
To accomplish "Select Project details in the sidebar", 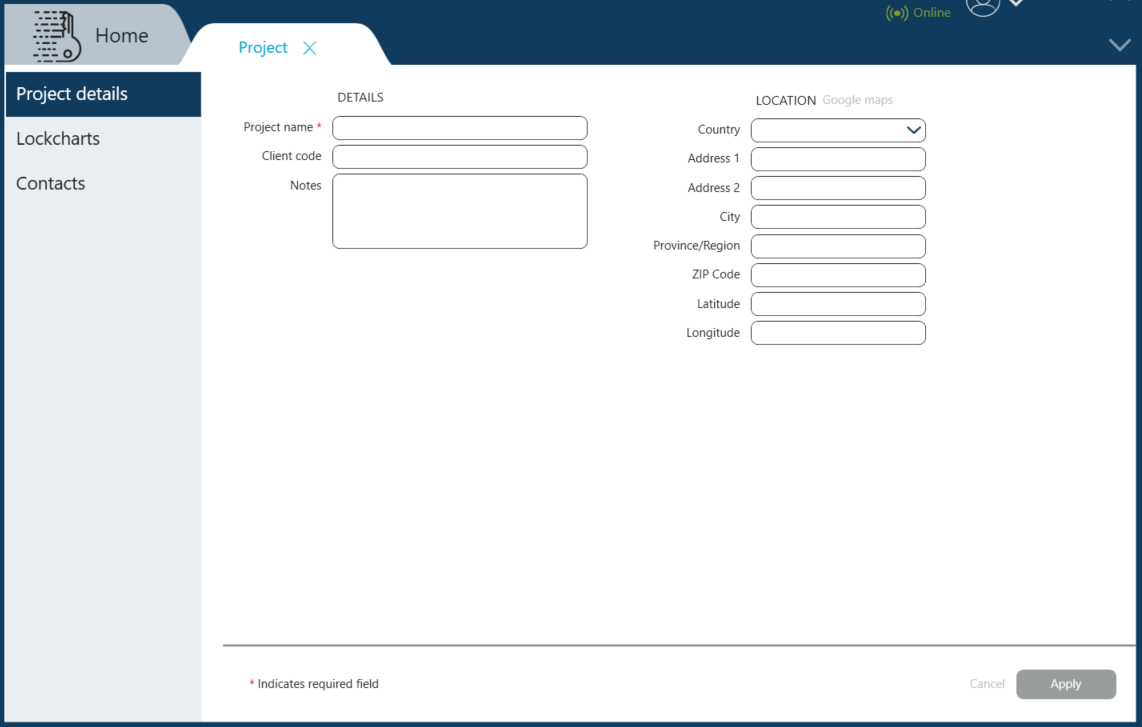I will (72, 94).
